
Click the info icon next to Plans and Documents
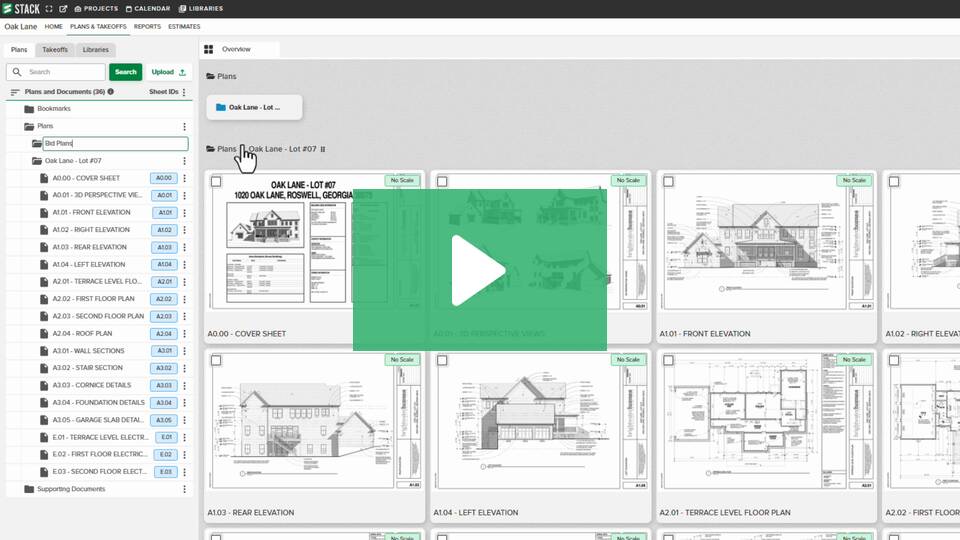[111, 92]
